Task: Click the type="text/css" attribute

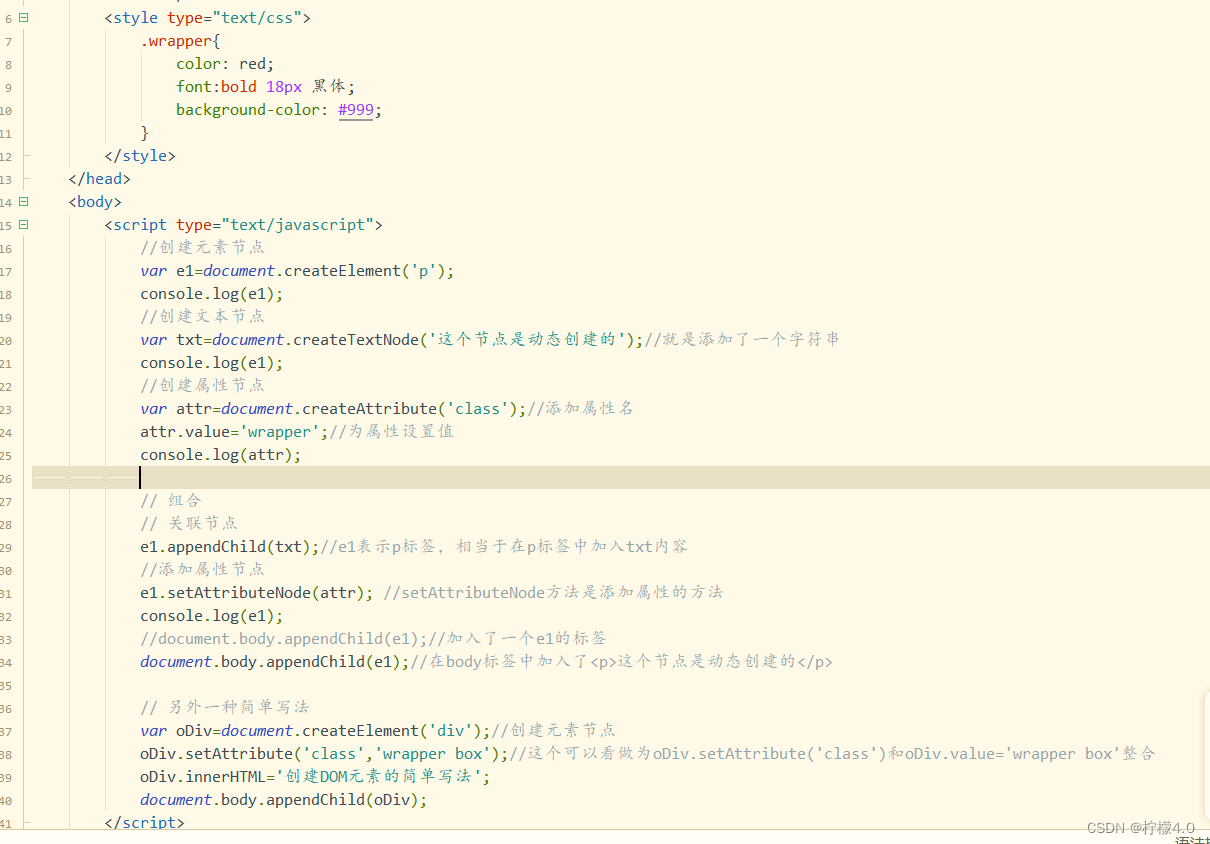Action: tap(235, 18)
